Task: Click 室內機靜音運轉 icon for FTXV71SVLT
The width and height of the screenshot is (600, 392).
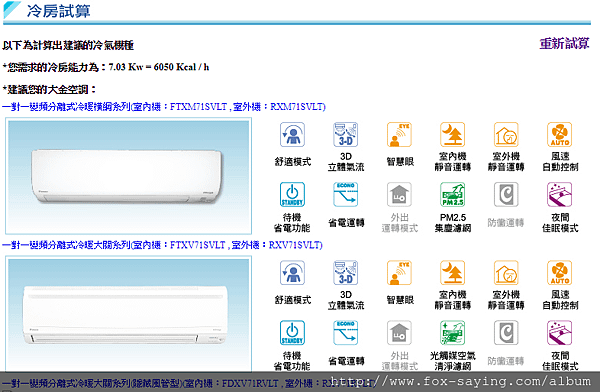Action: (x=453, y=273)
